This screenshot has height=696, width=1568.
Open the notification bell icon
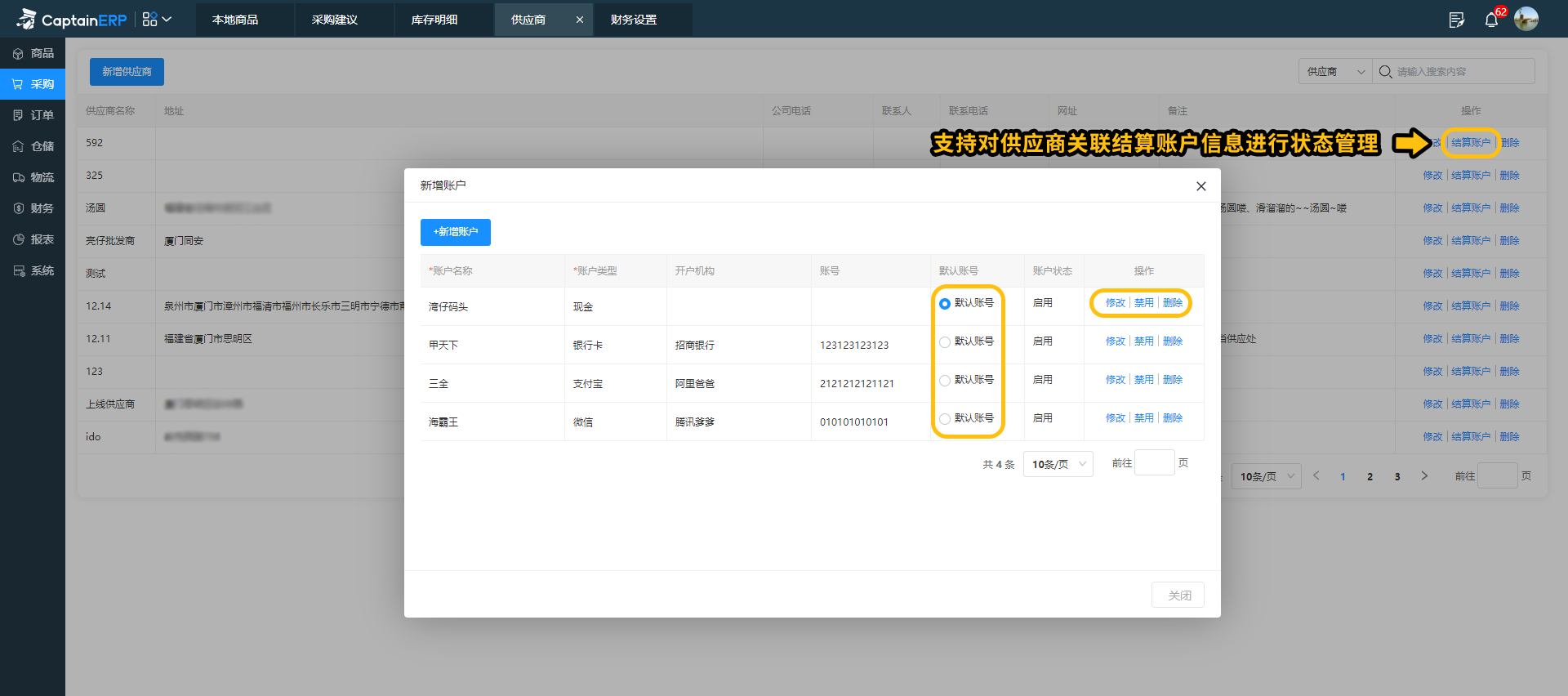1491,20
